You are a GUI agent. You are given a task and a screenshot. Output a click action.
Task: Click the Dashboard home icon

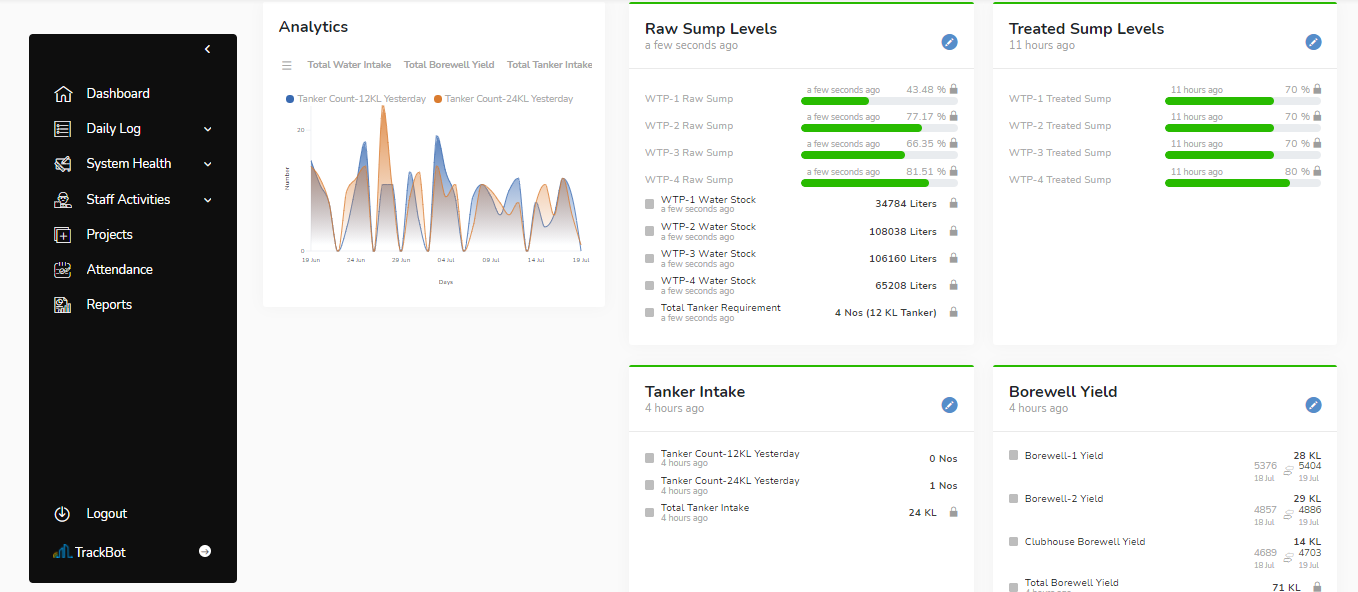click(x=63, y=94)
